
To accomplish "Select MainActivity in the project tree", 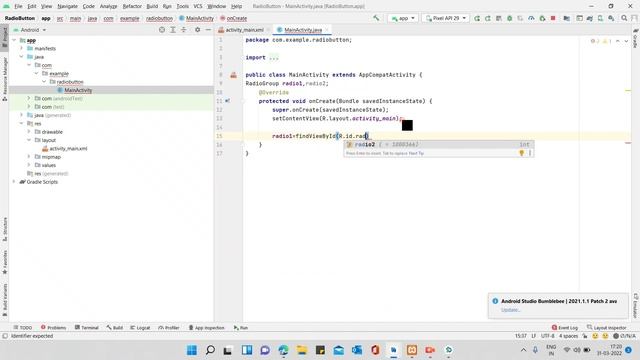I will (x=78, y=90).
